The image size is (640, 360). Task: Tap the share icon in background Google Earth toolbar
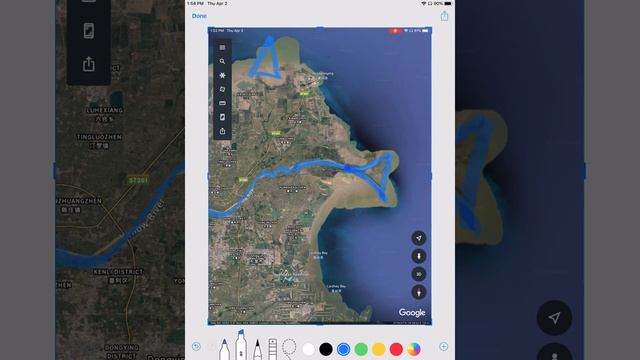pos(89,64)
